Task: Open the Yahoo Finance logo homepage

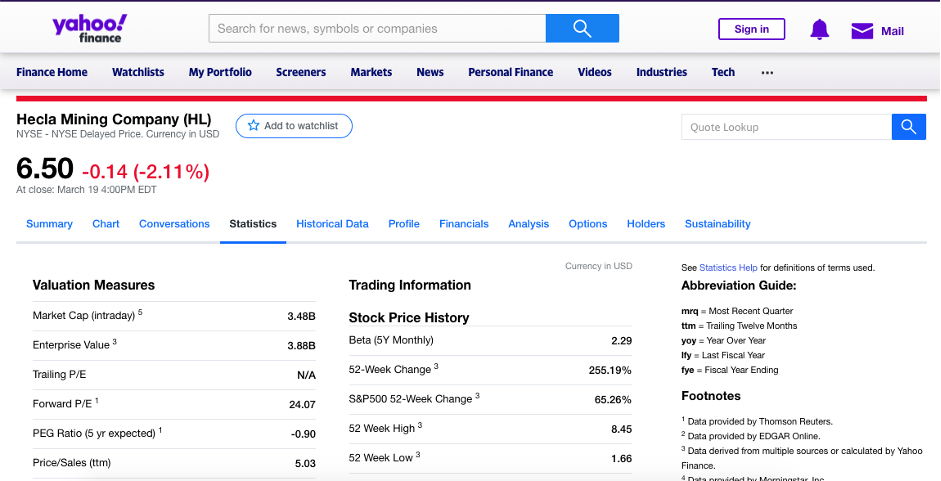Action: coord(89,29)
